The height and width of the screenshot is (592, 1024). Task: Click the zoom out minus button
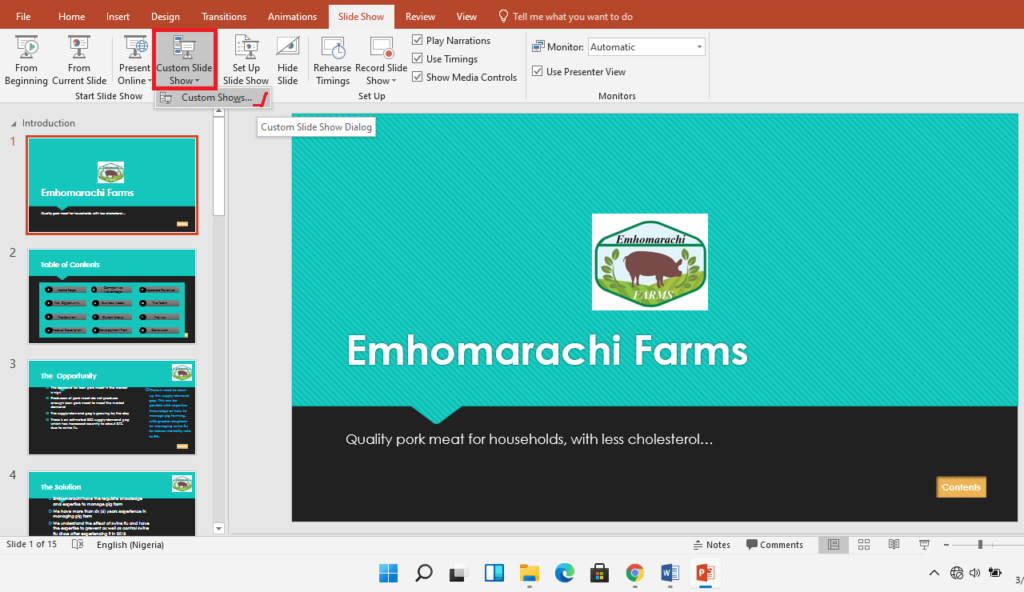(x=946, y=544)
